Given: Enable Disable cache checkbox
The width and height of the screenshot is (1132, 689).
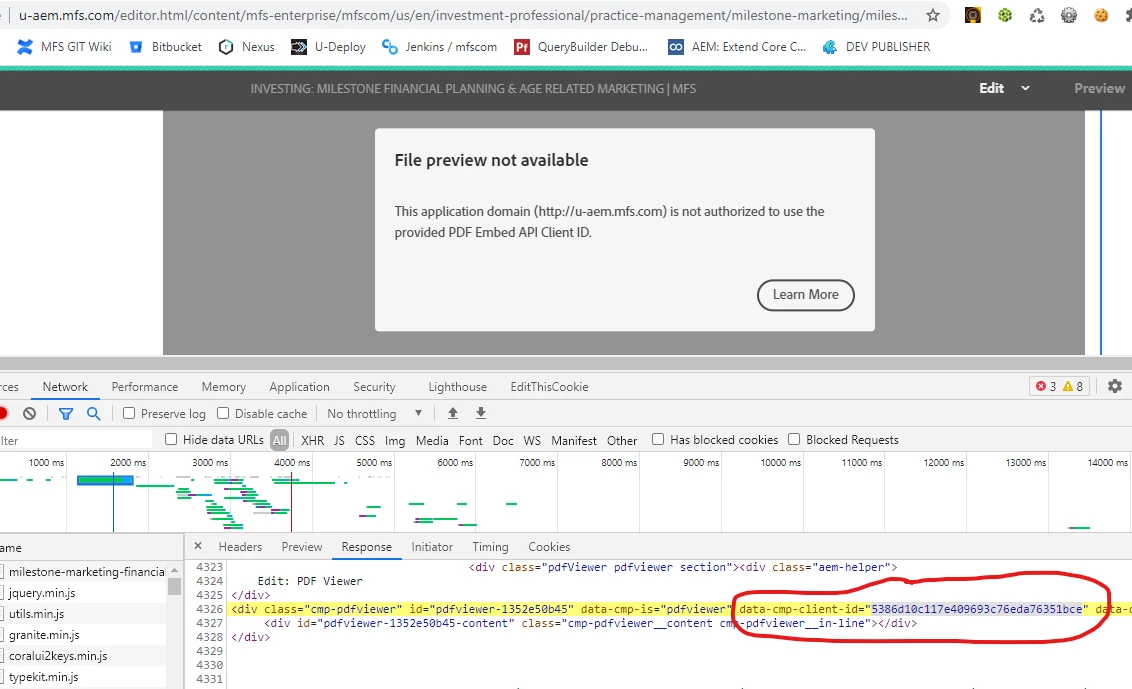Looking at the screenshot, I should pos(223,414).
